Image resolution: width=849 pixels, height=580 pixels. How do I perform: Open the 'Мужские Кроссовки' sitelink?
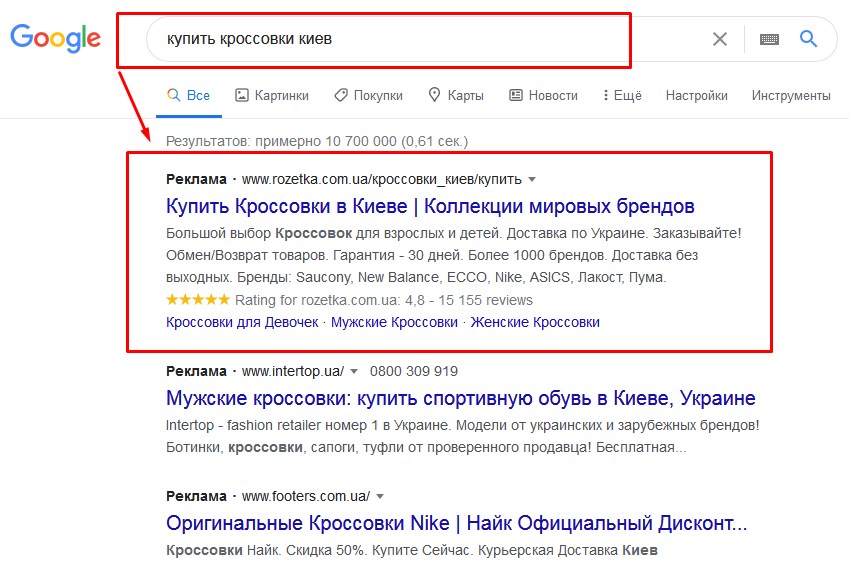pyautogui.click(x=394, y=322)
